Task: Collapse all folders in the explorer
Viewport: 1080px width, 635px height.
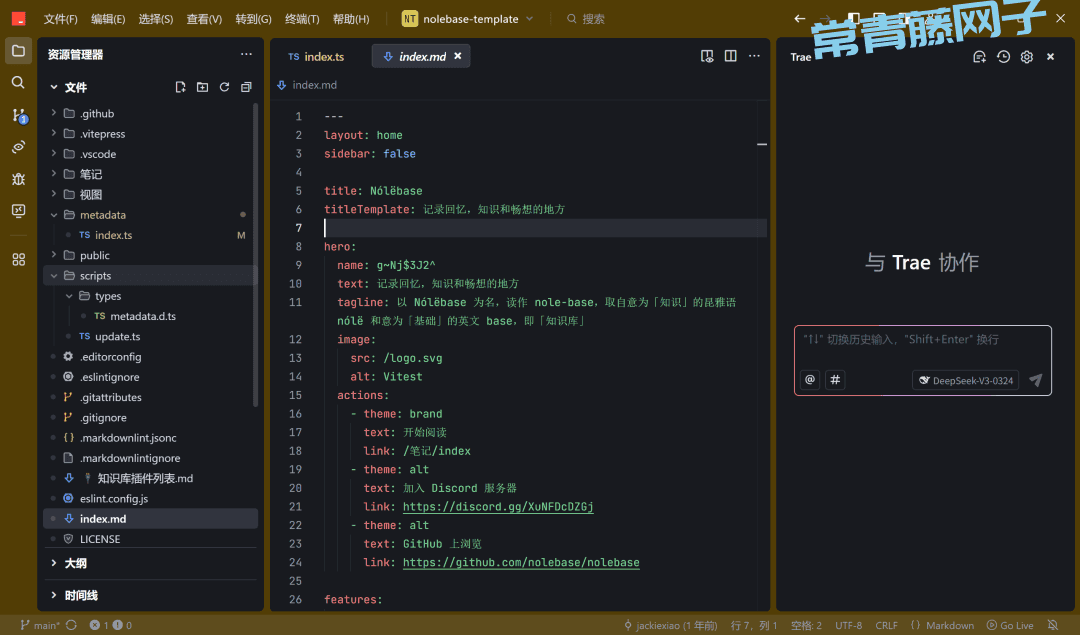Action: click(x=246, y=87)
